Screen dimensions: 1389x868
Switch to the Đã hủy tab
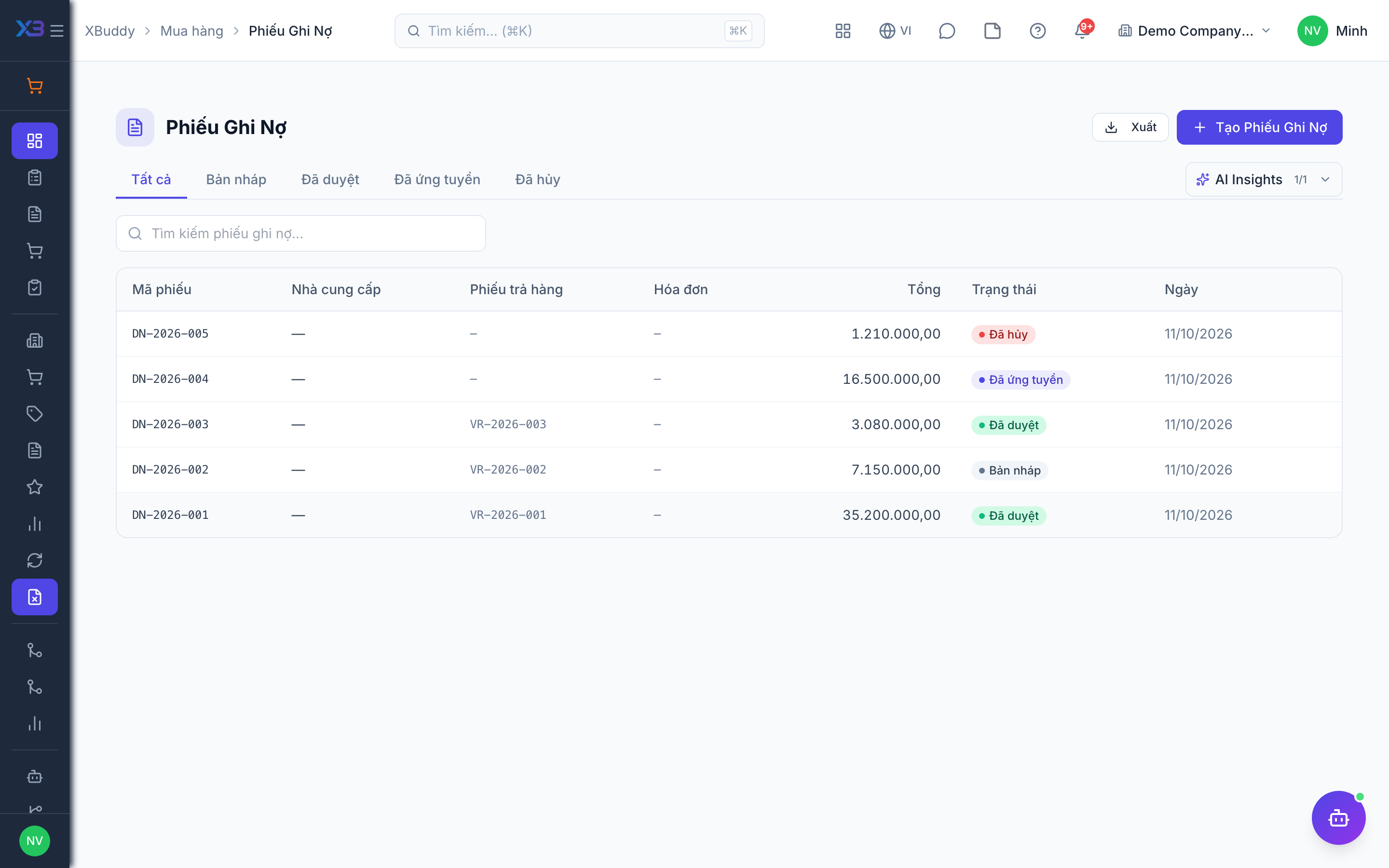537,180
